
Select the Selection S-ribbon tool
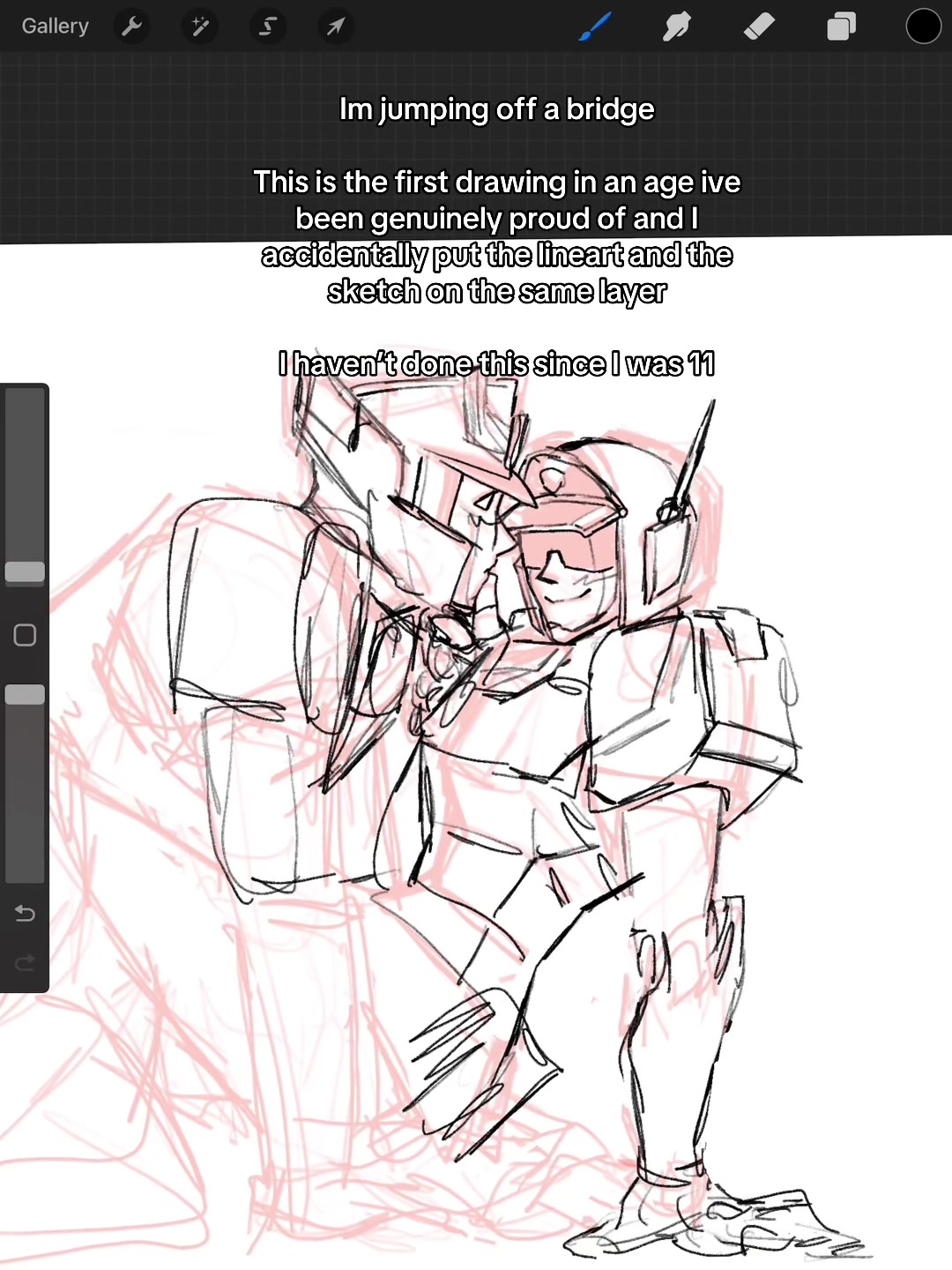pos(267,26)
